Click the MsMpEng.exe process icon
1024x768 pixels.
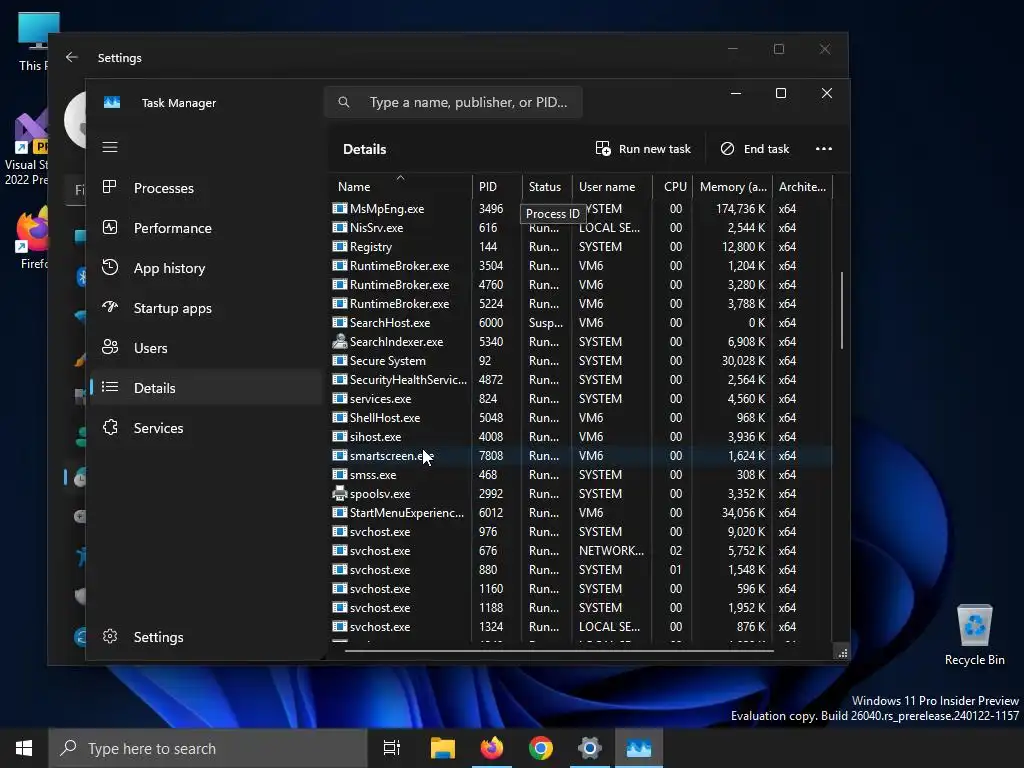pos(340,208)
